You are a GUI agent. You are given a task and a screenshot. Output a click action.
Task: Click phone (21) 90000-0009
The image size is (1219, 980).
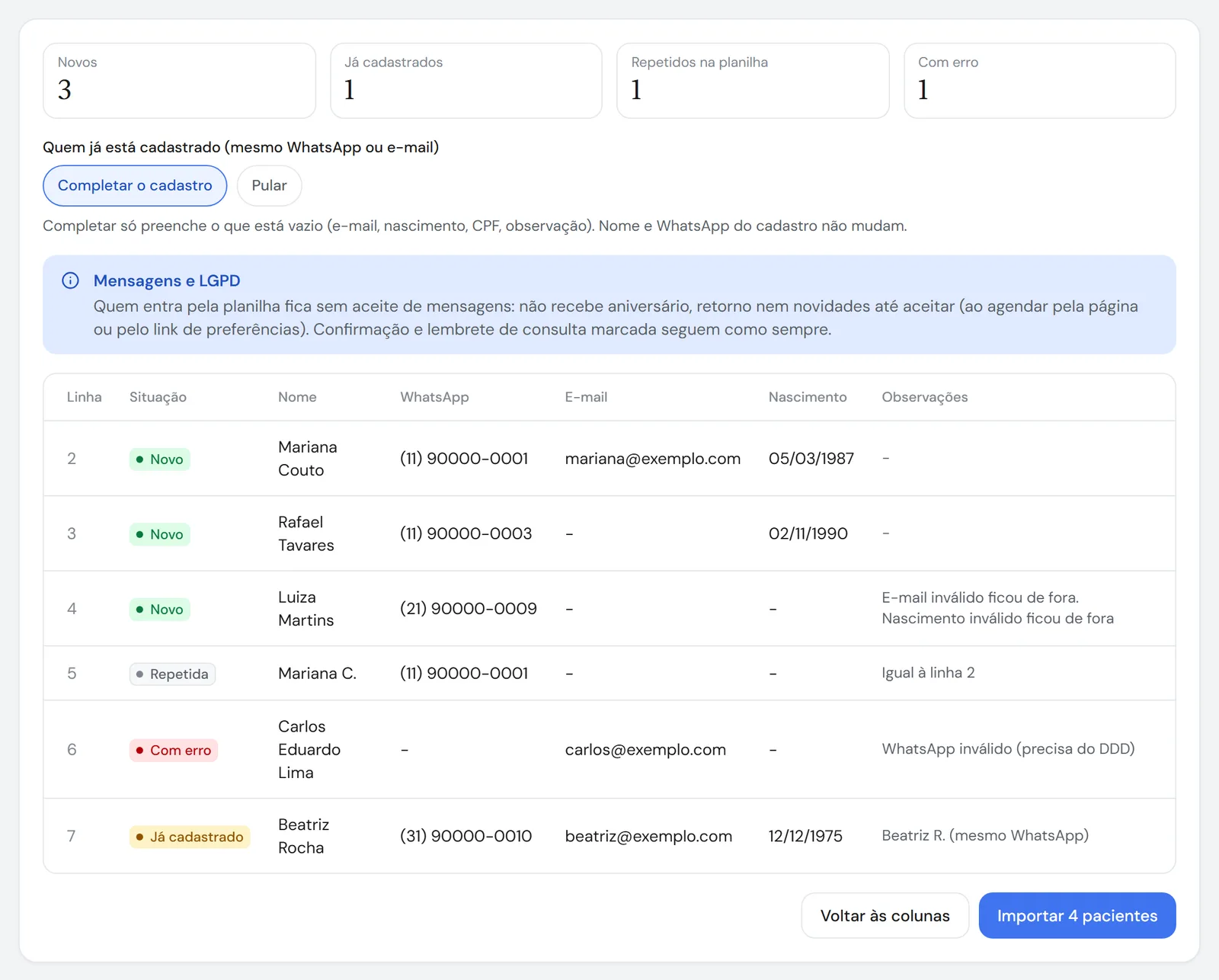(469, 609)
